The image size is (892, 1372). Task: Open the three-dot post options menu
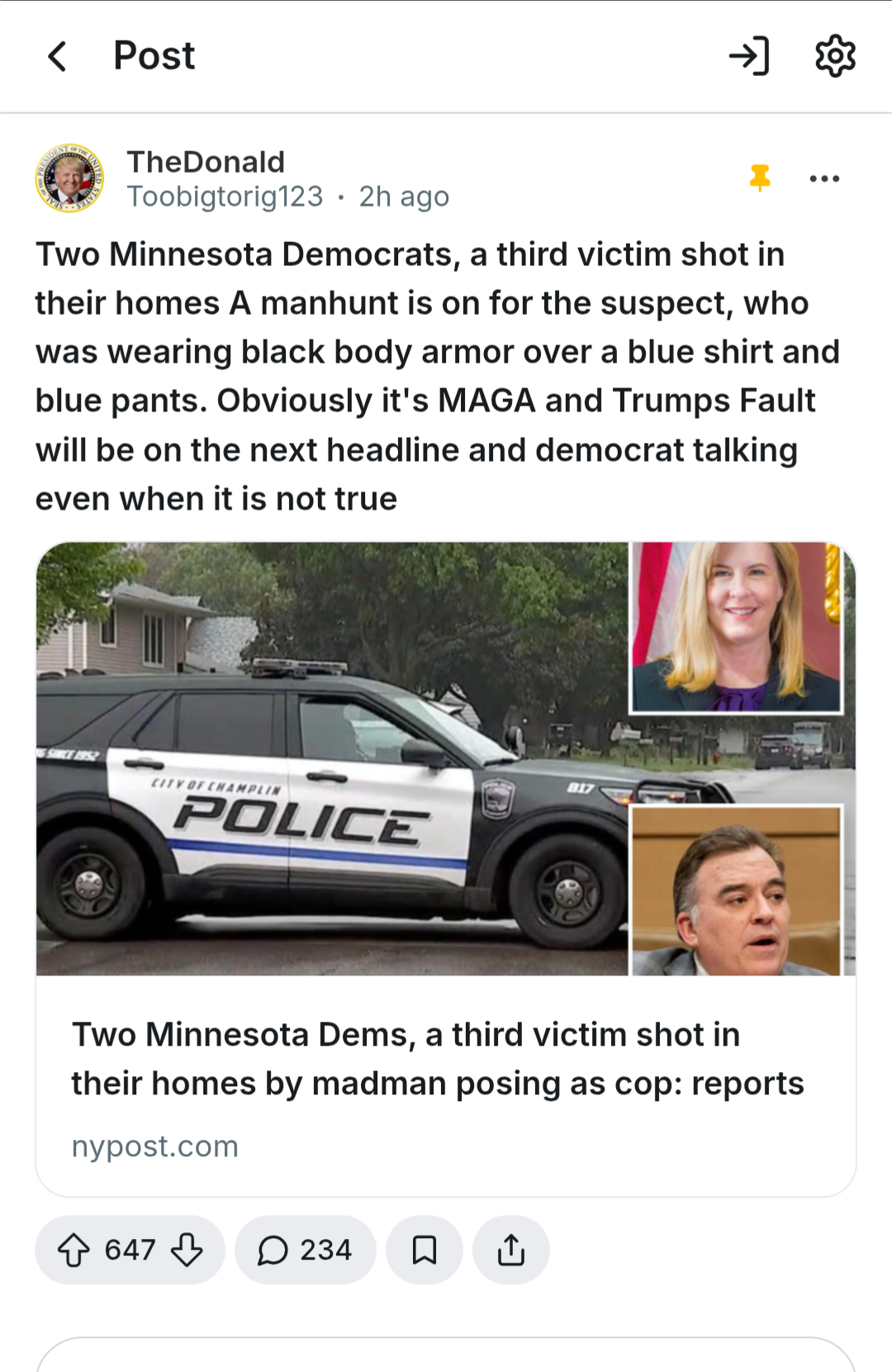[x=824, y=178]
